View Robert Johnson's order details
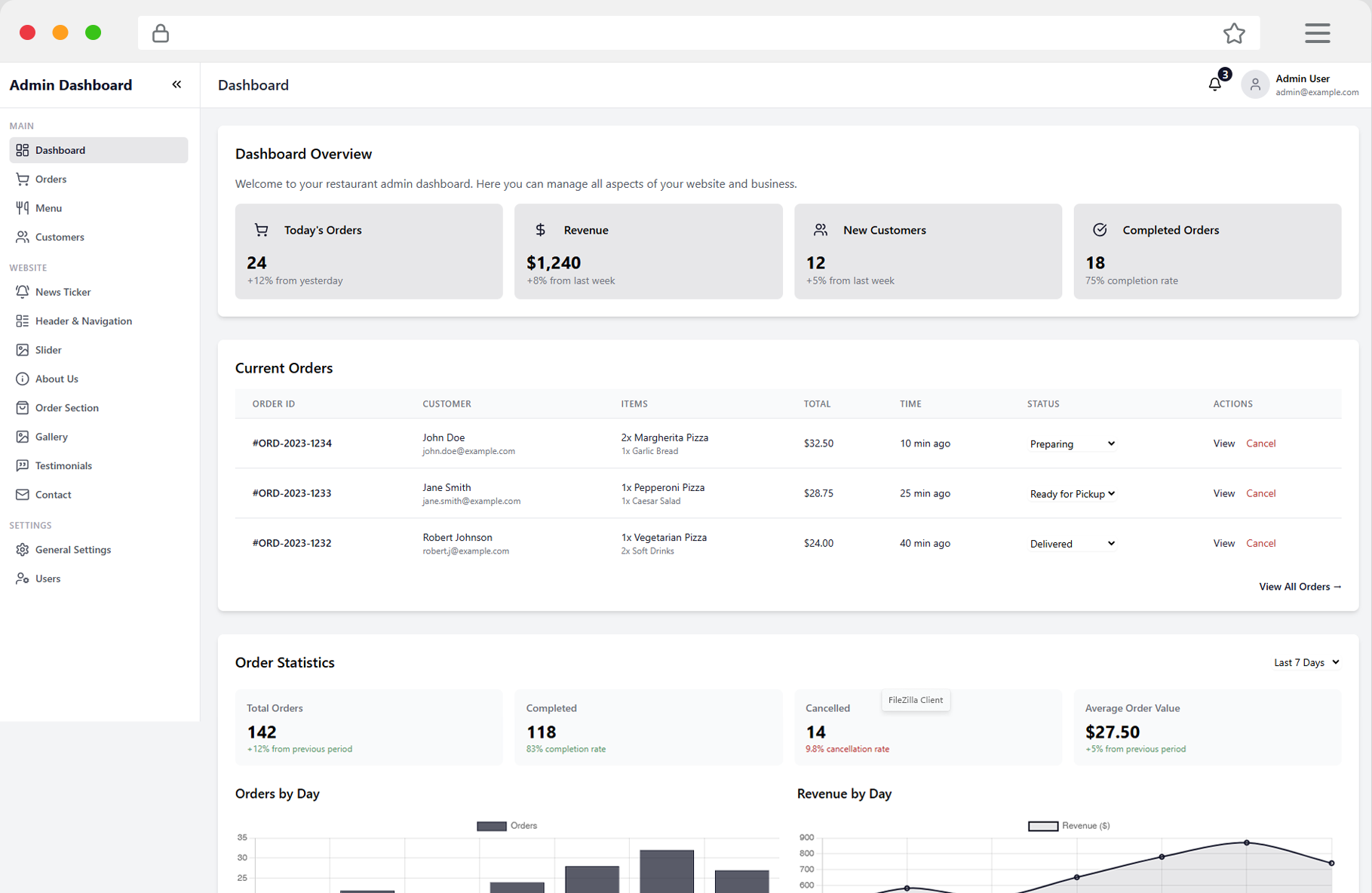 [1223, 543]
